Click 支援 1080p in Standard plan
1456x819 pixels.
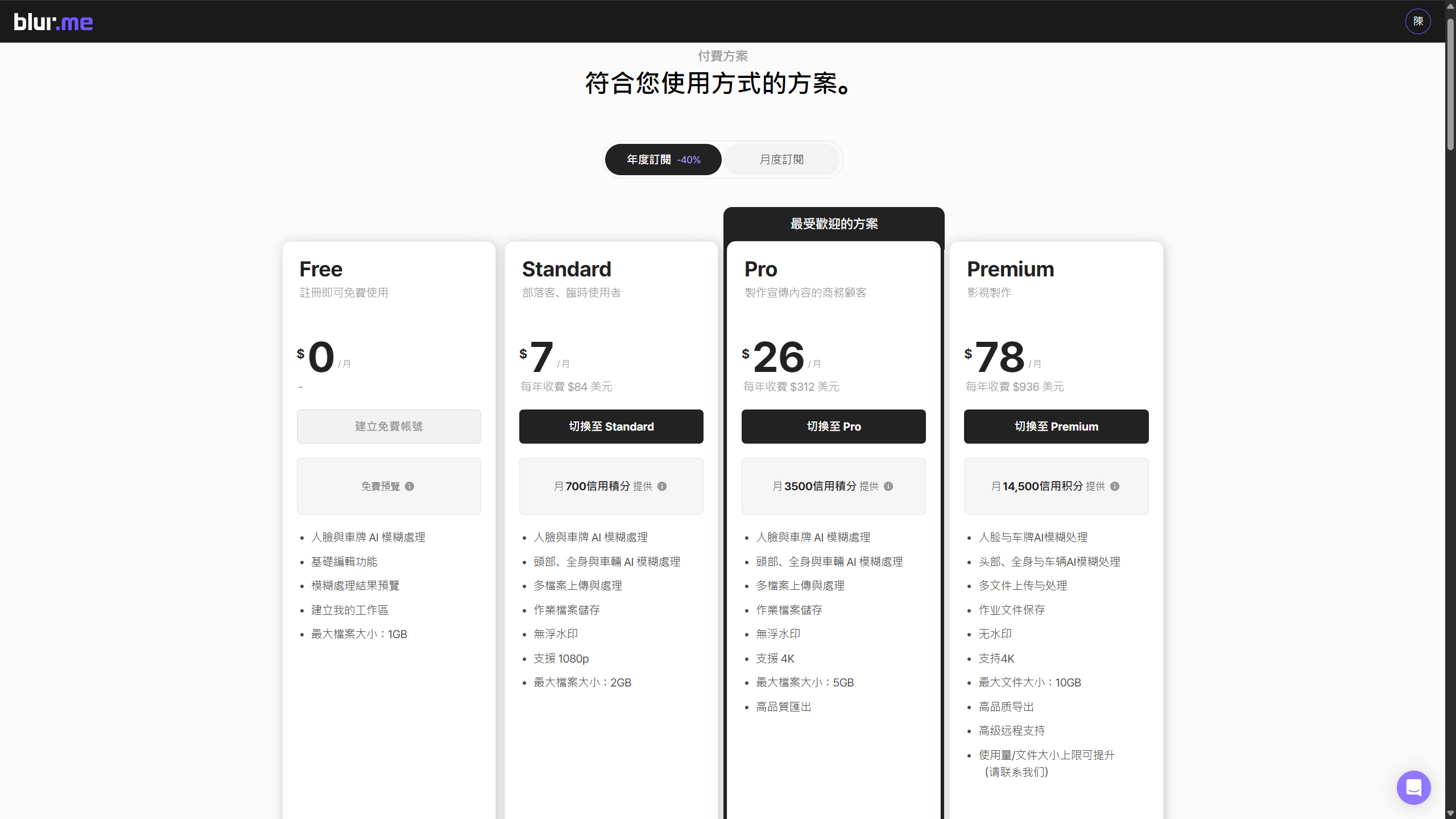[x=561, y=659]
